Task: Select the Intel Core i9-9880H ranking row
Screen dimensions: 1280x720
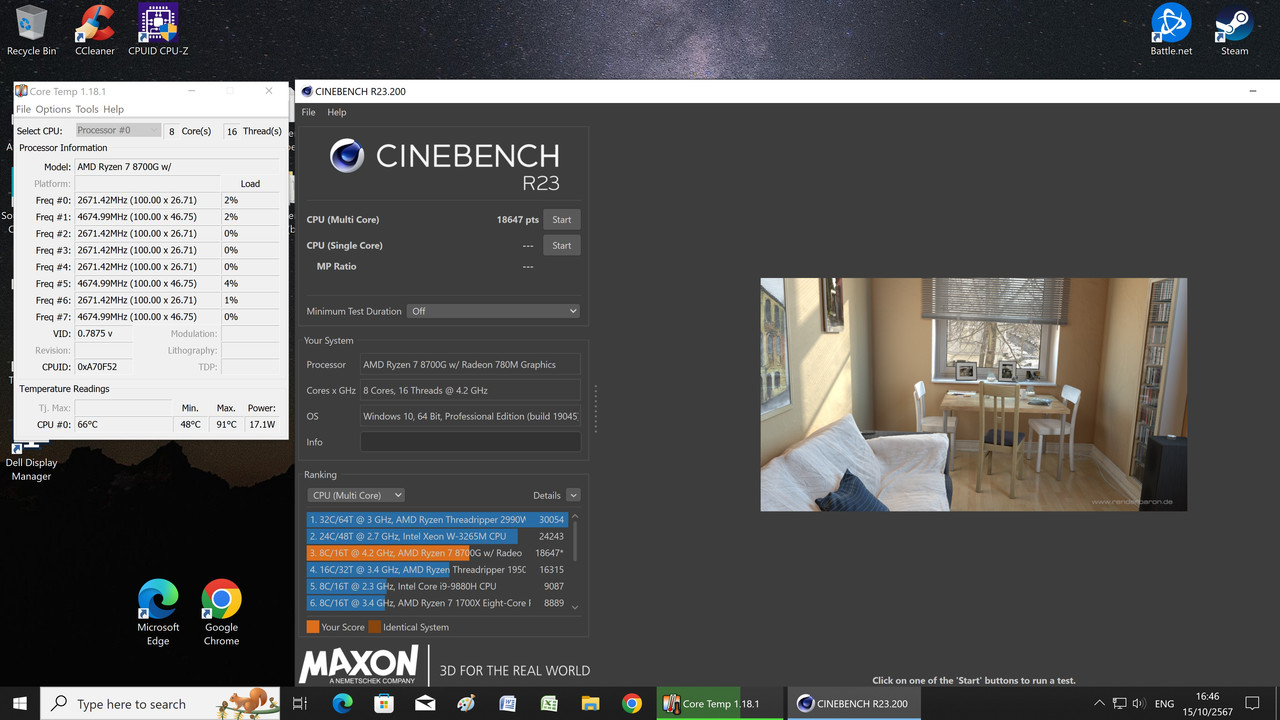Action: point(437,586)
